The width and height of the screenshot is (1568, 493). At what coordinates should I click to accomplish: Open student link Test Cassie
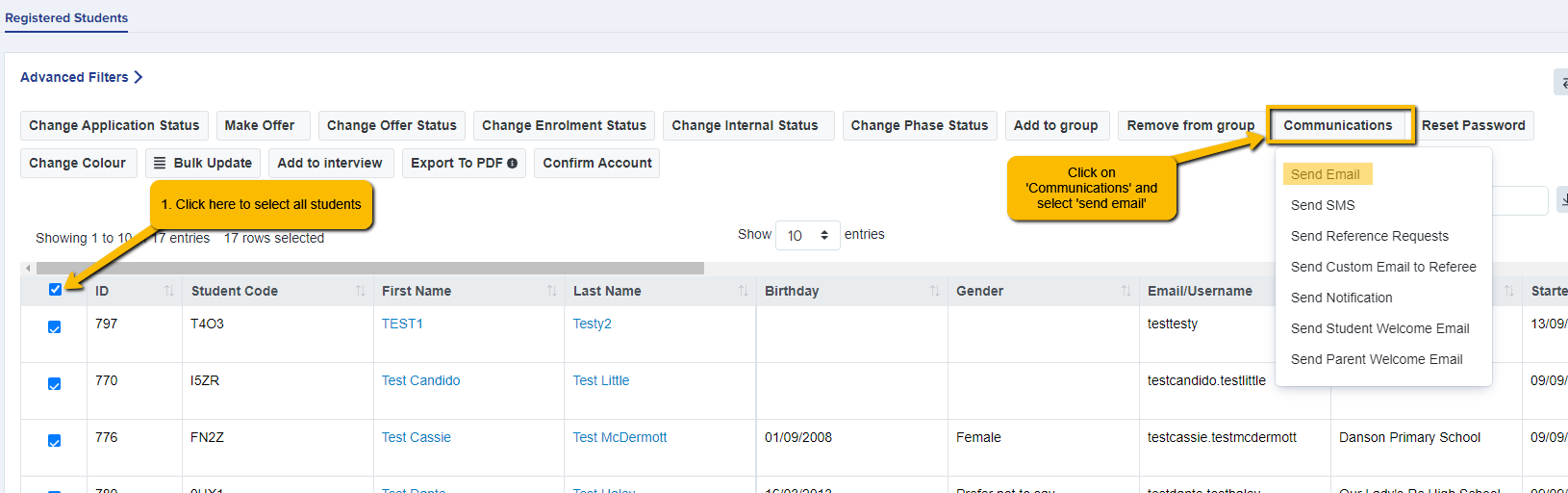(x=416, y=437)
